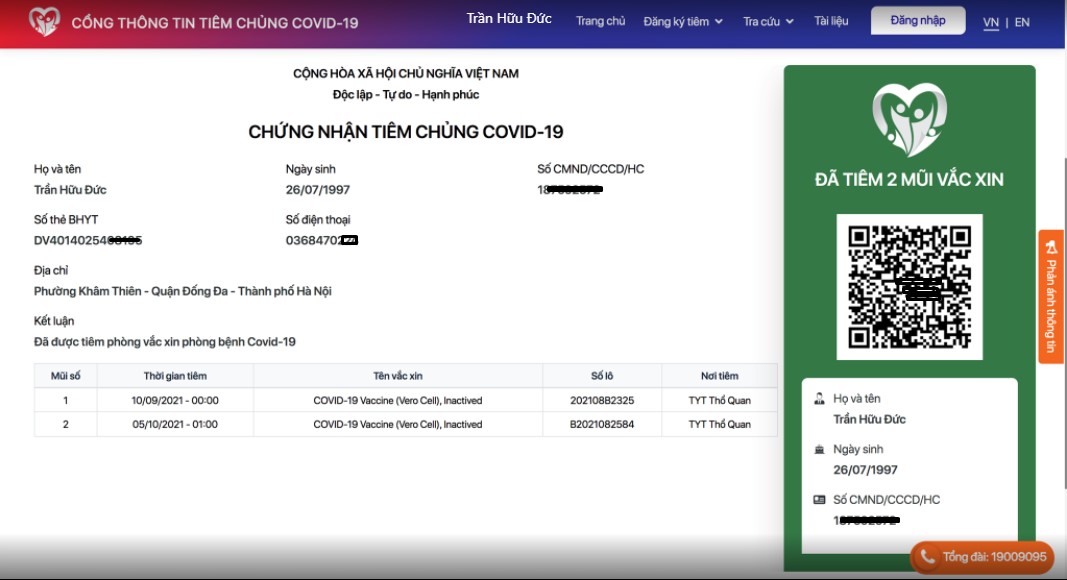Expand the Đăng ký tiêm dropdown
The height and width of the screenshot is (580, 1067).
point(683,22)
